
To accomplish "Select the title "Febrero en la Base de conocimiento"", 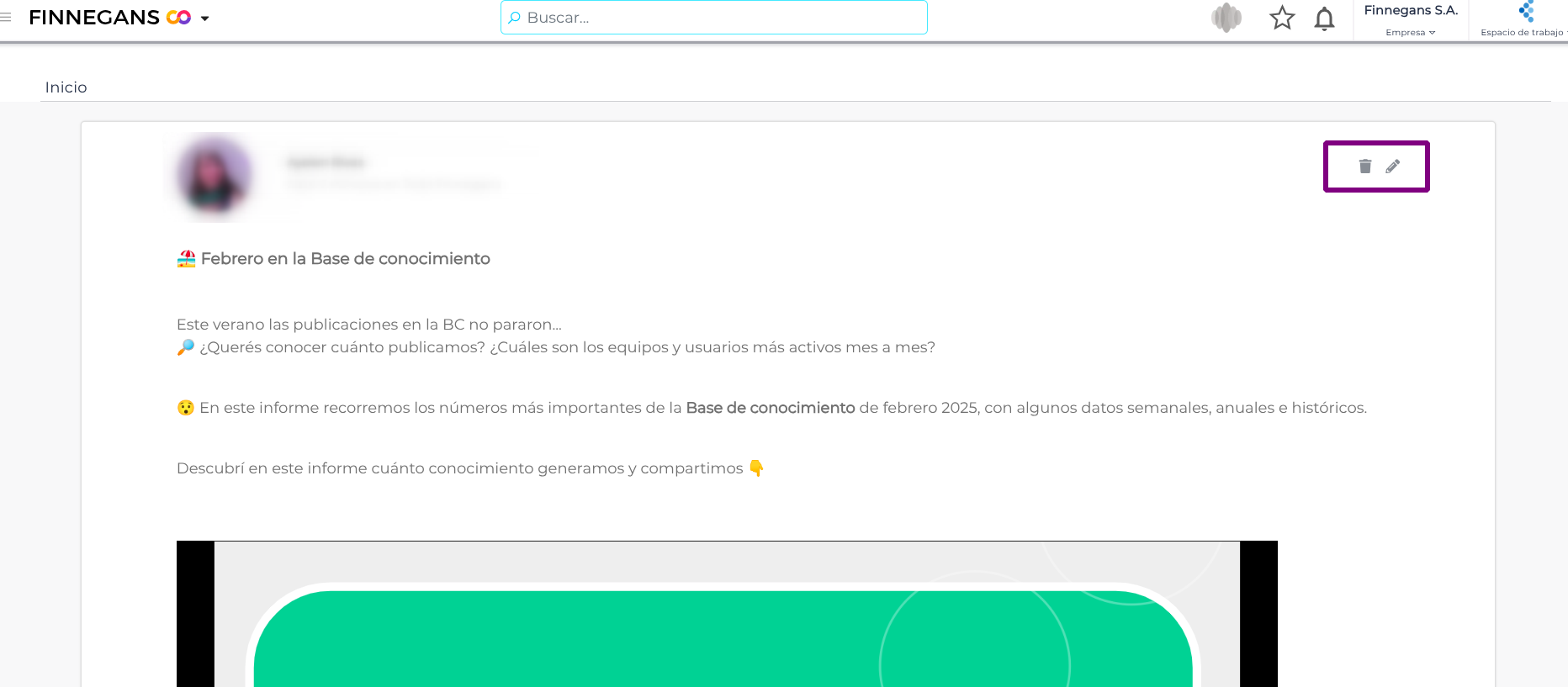I will (x=346, y=259).
